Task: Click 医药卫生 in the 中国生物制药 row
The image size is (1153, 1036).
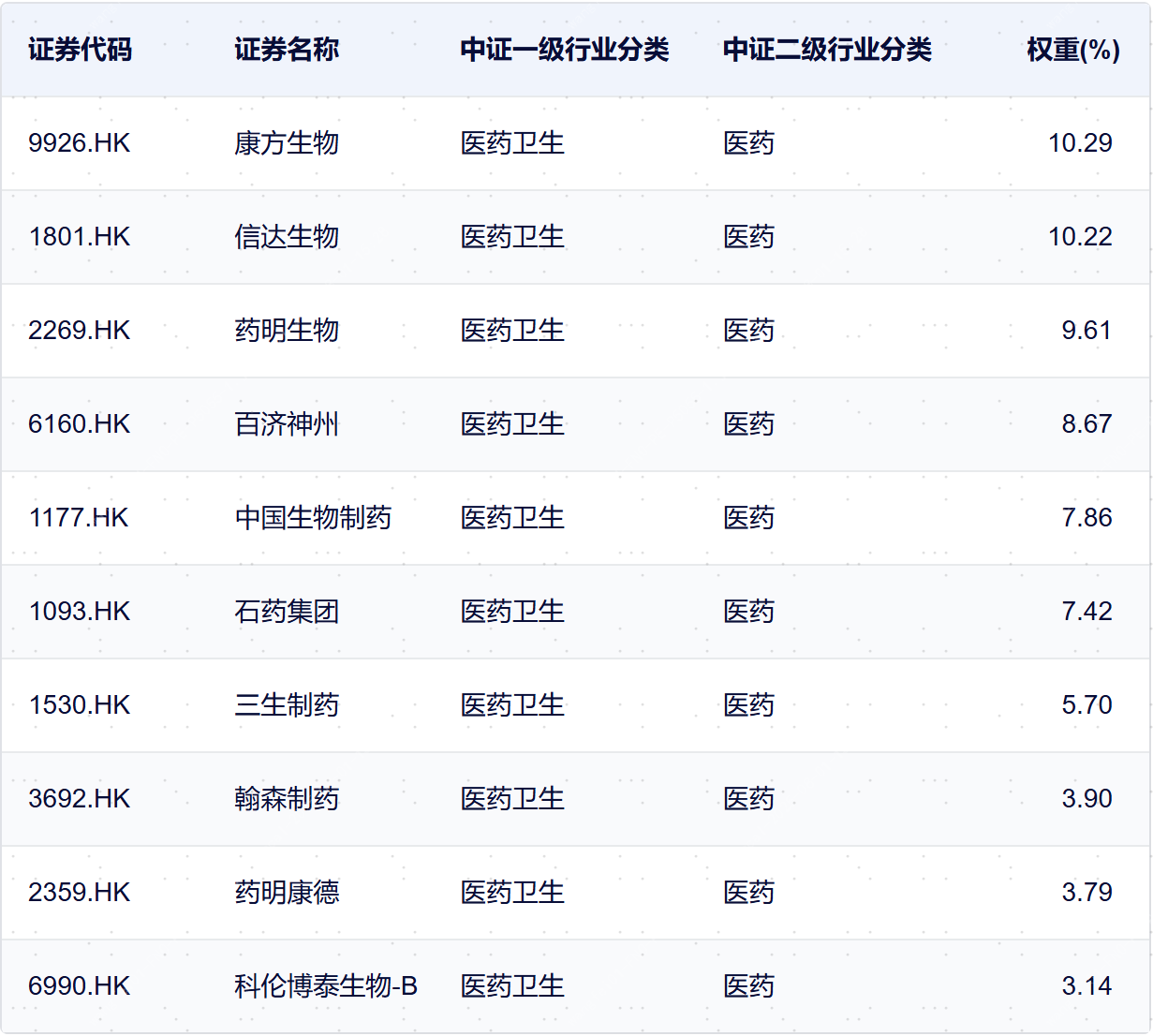Action: click(x=512, y=518)
